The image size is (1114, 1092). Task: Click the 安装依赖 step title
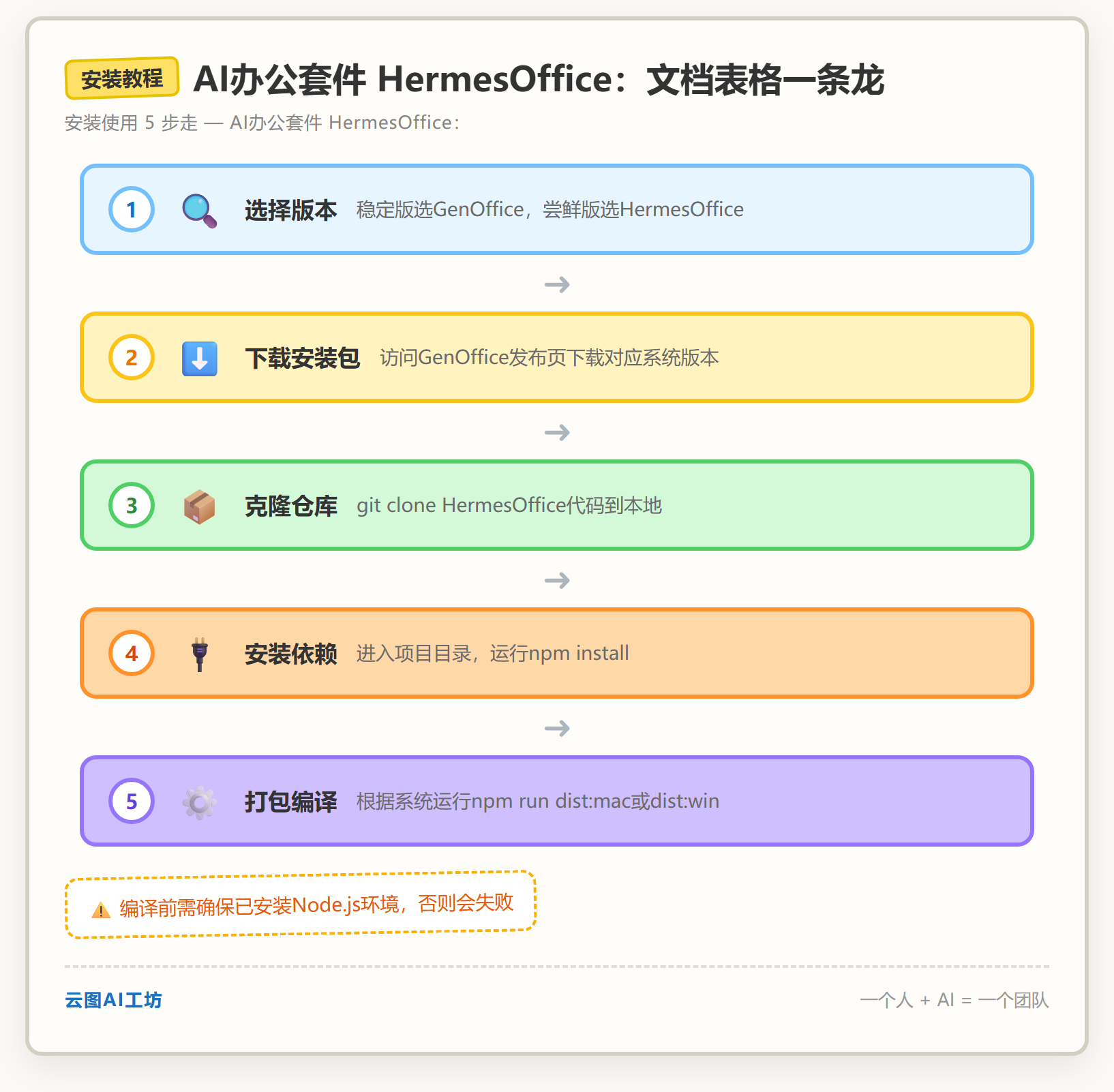pos(291,654)
